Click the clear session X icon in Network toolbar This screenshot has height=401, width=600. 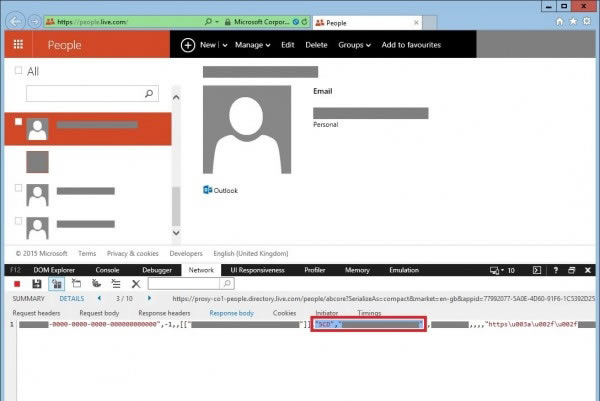point(136,284)
